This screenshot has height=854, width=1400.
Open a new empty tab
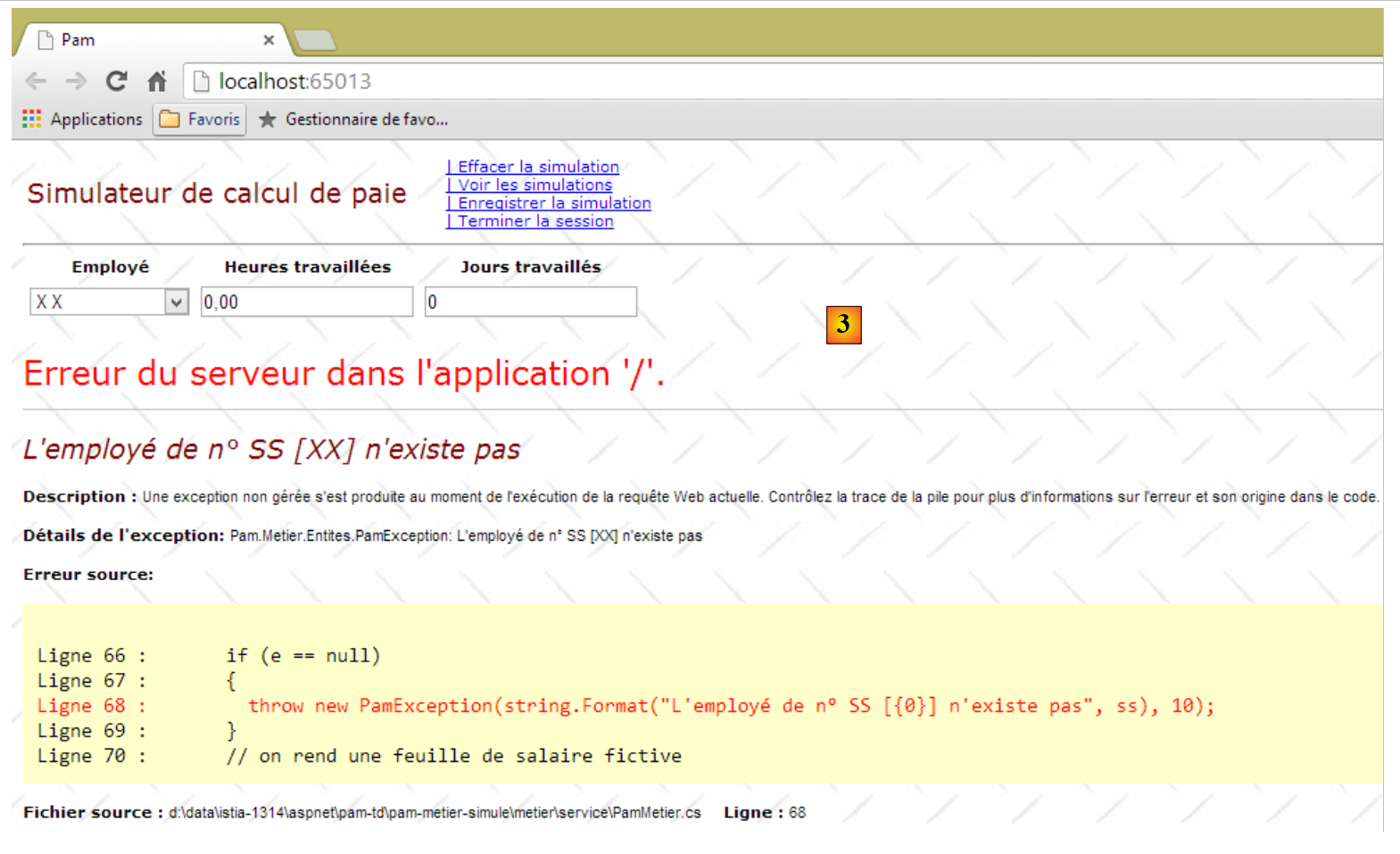[314, 40]
